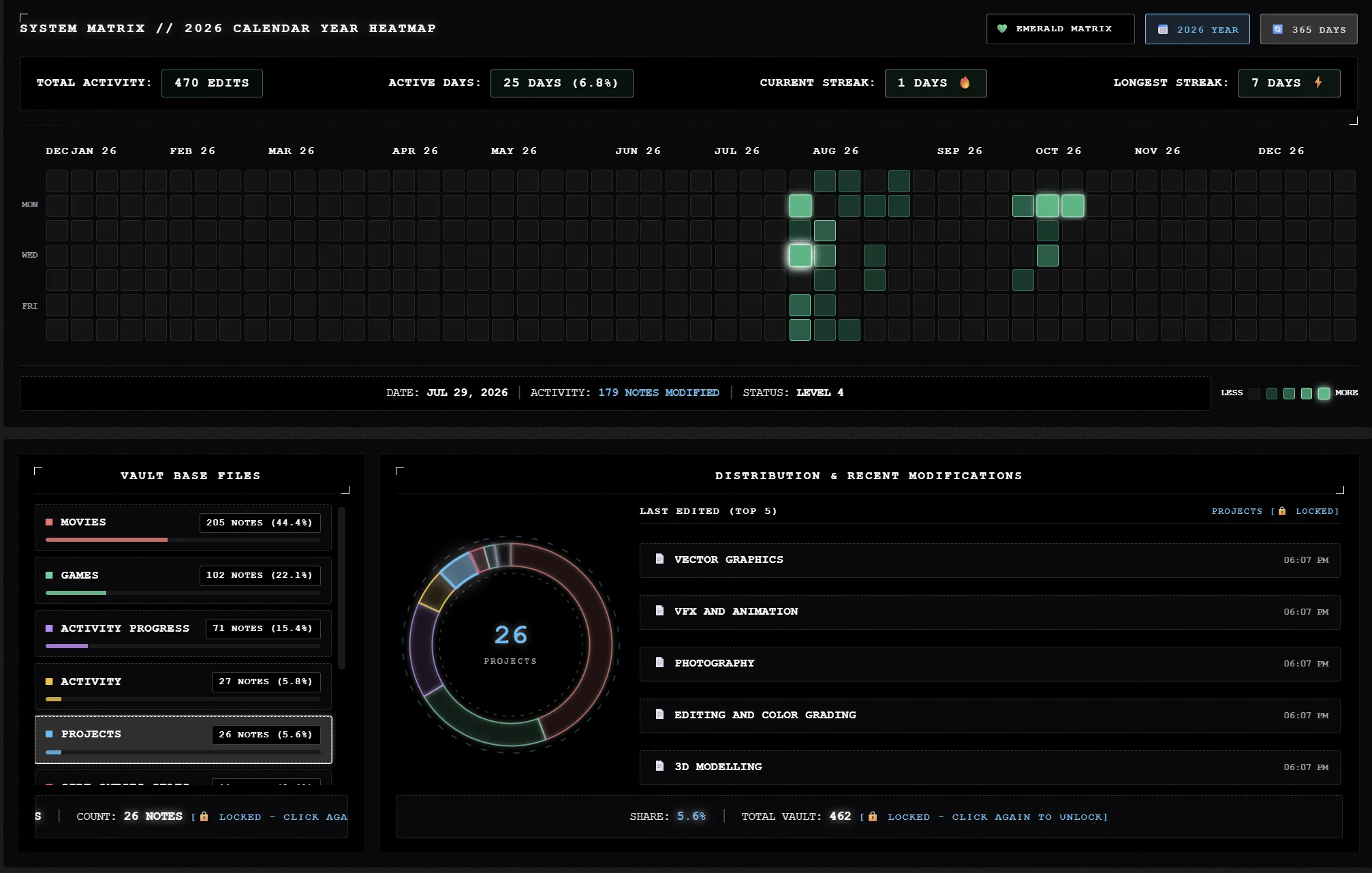Click the calendar icon on 2026 Year button

pyautogui.click(x=1163, y=29)
